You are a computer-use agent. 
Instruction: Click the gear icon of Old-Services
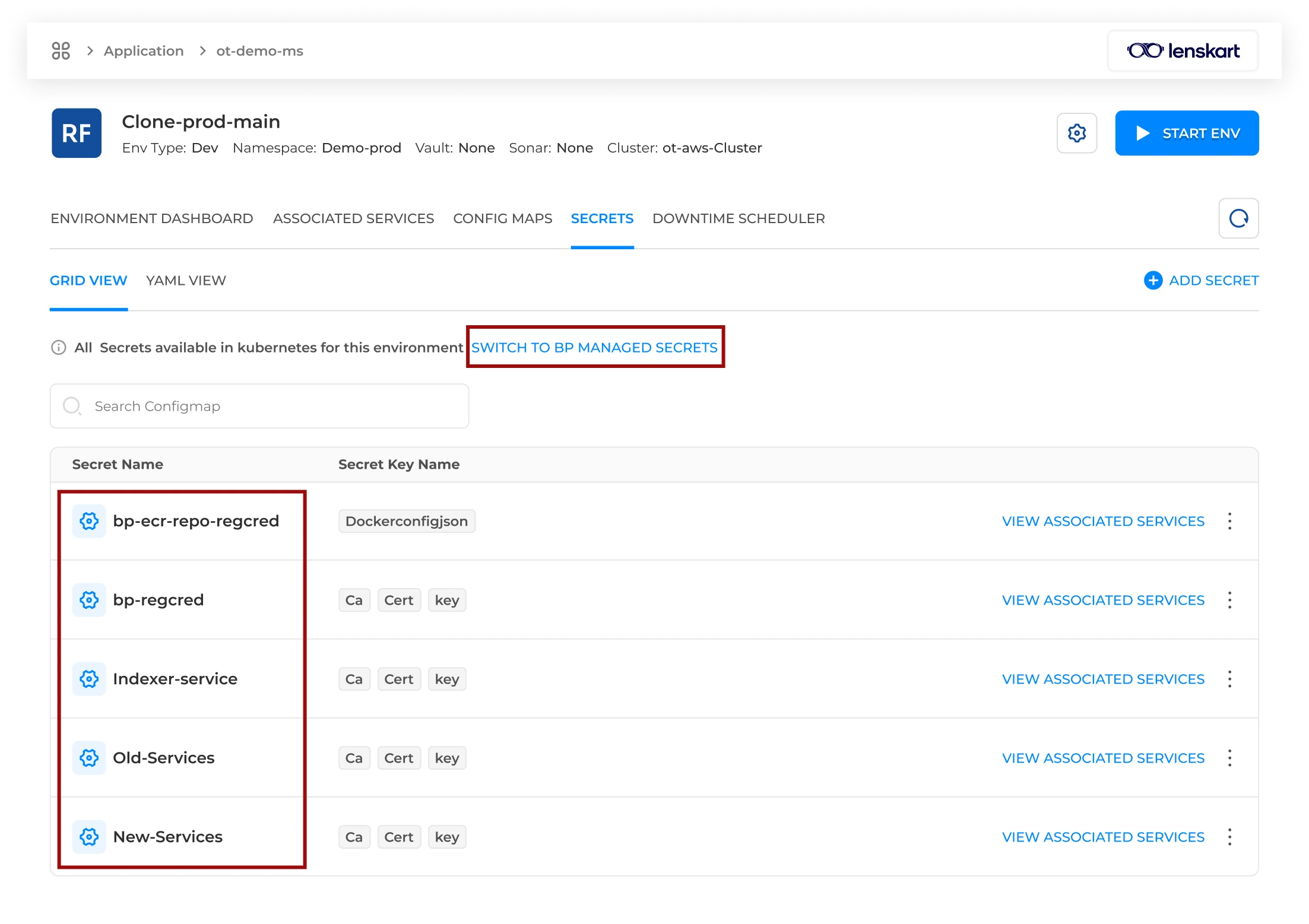[x=89, y=758]
